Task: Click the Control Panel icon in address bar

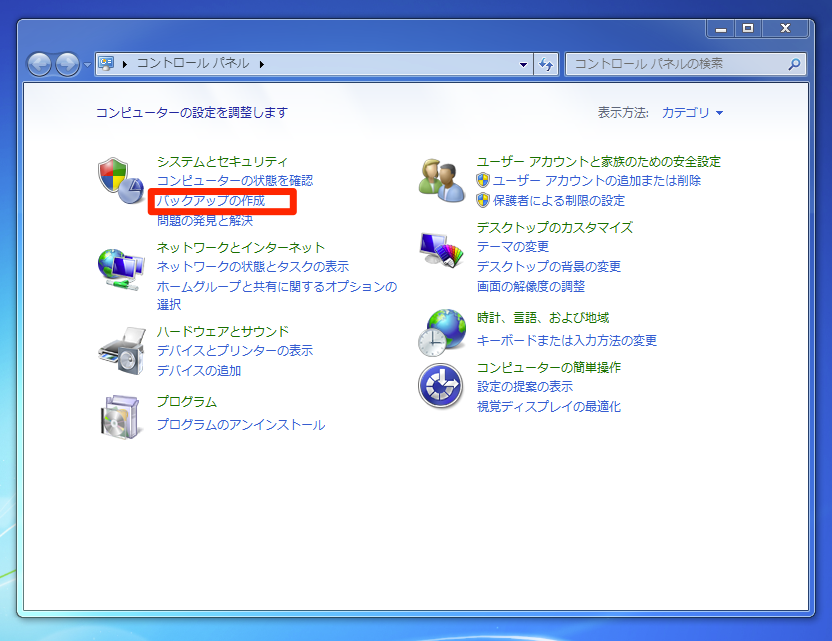Action: click(106, 64)
